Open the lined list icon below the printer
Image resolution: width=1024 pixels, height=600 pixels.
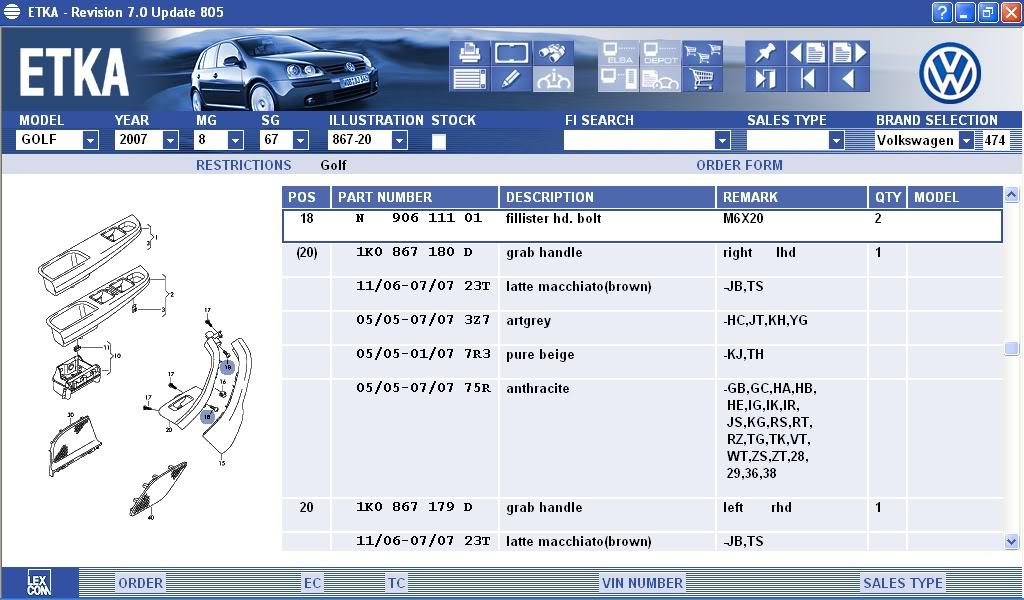(x=470, y=79)
